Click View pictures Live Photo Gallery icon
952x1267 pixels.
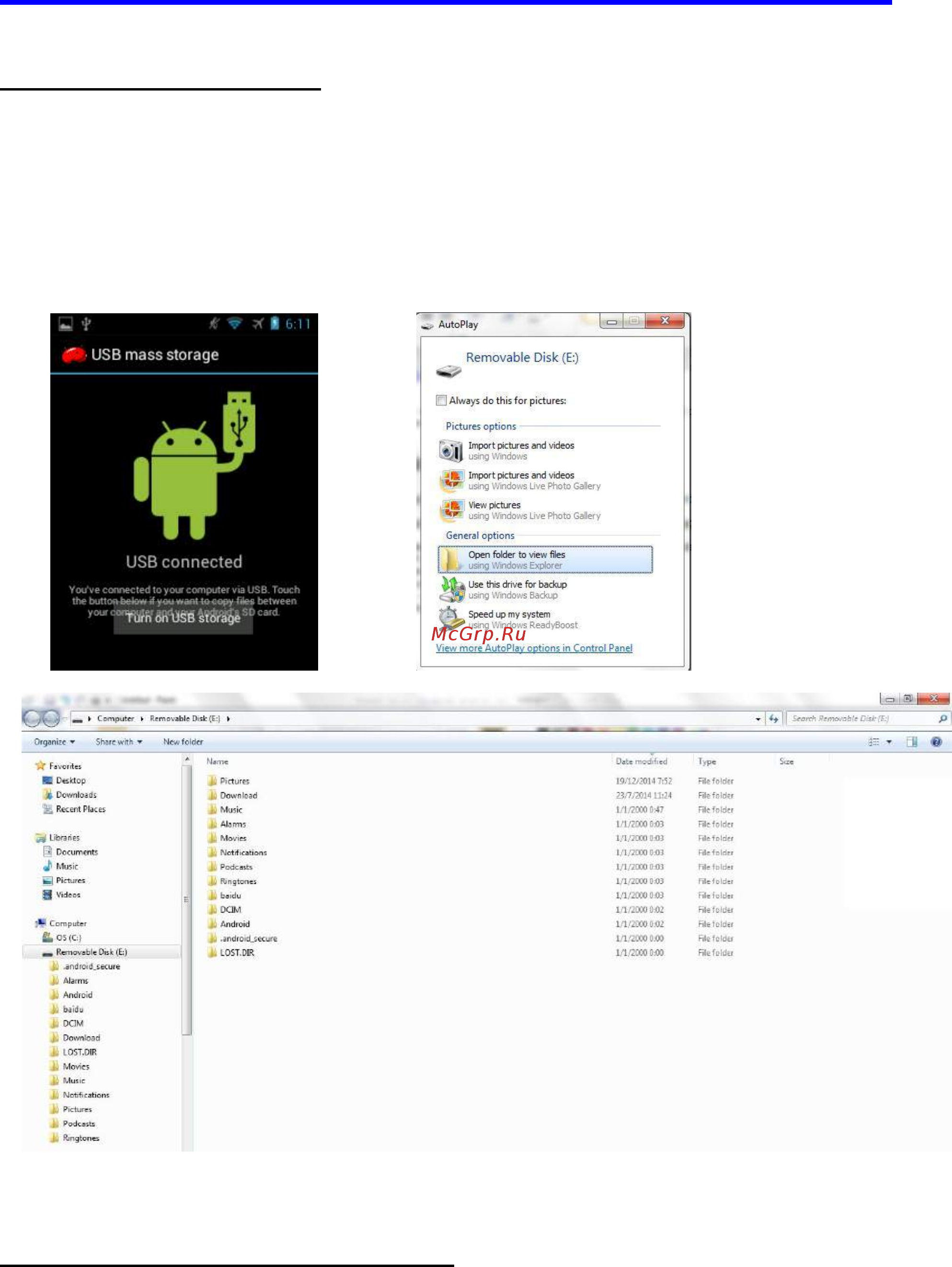tap(451, 510)
